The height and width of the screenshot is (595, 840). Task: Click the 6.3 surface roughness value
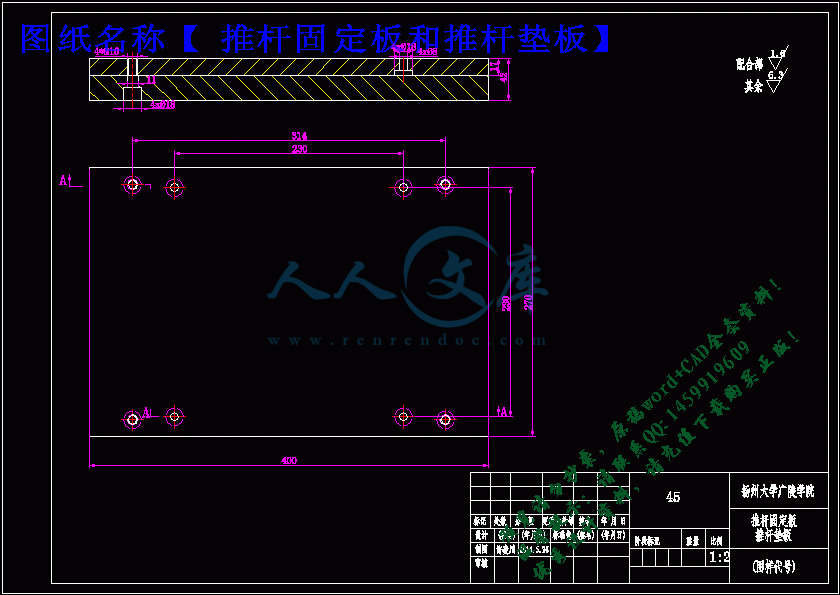tap(775, 76)
